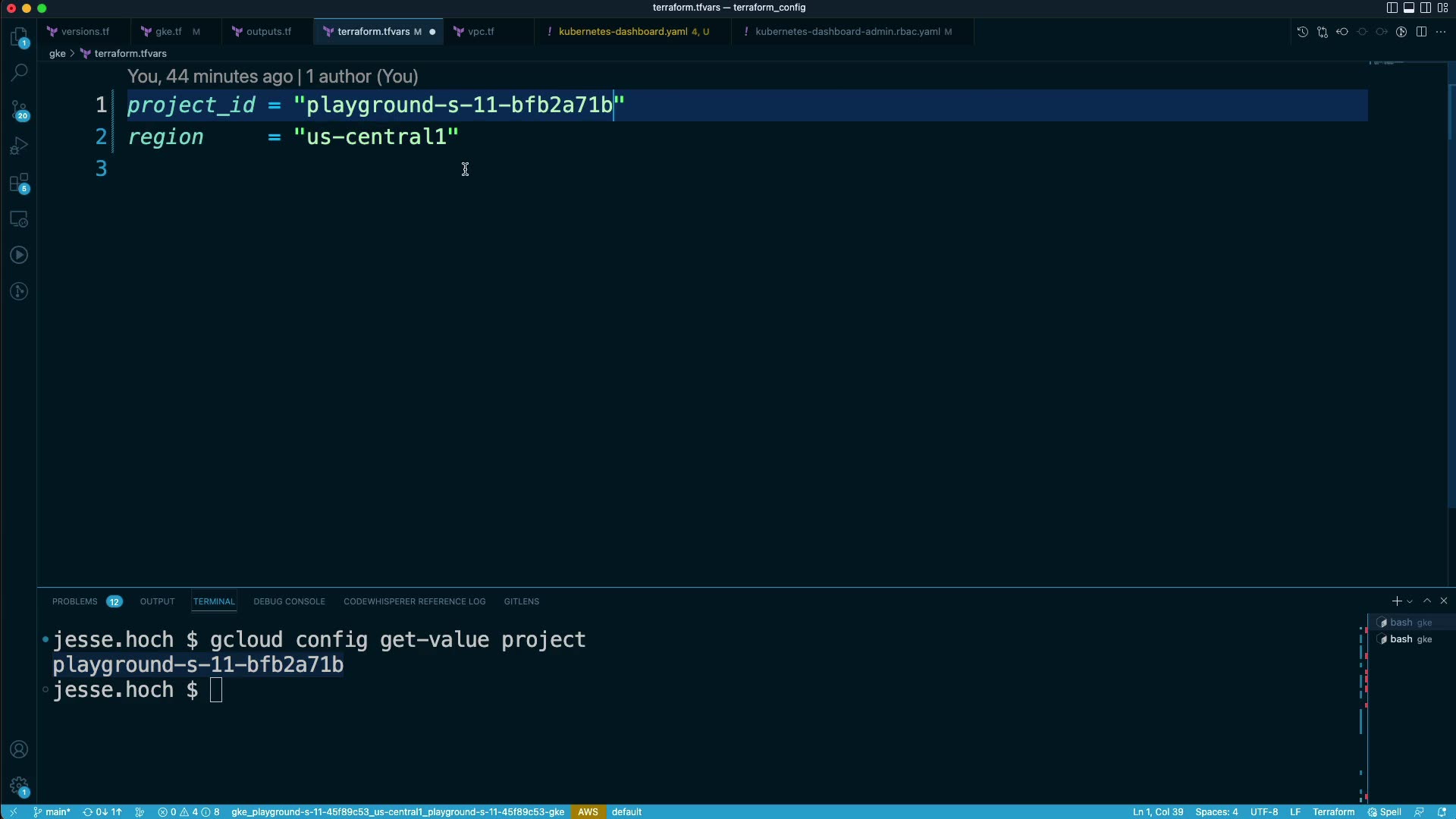Open the Explorer view in activity bar

[20, 37]
